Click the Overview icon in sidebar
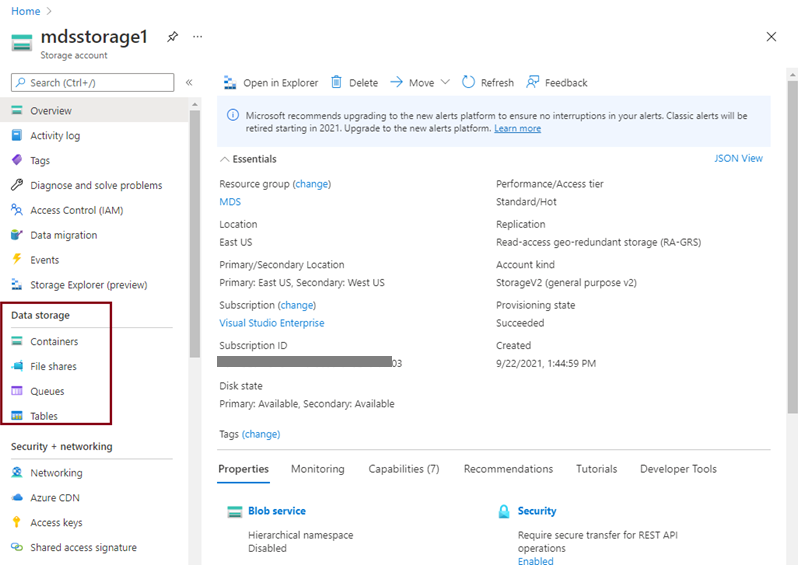The image size is (798, 565). click(x=17, y=110)
